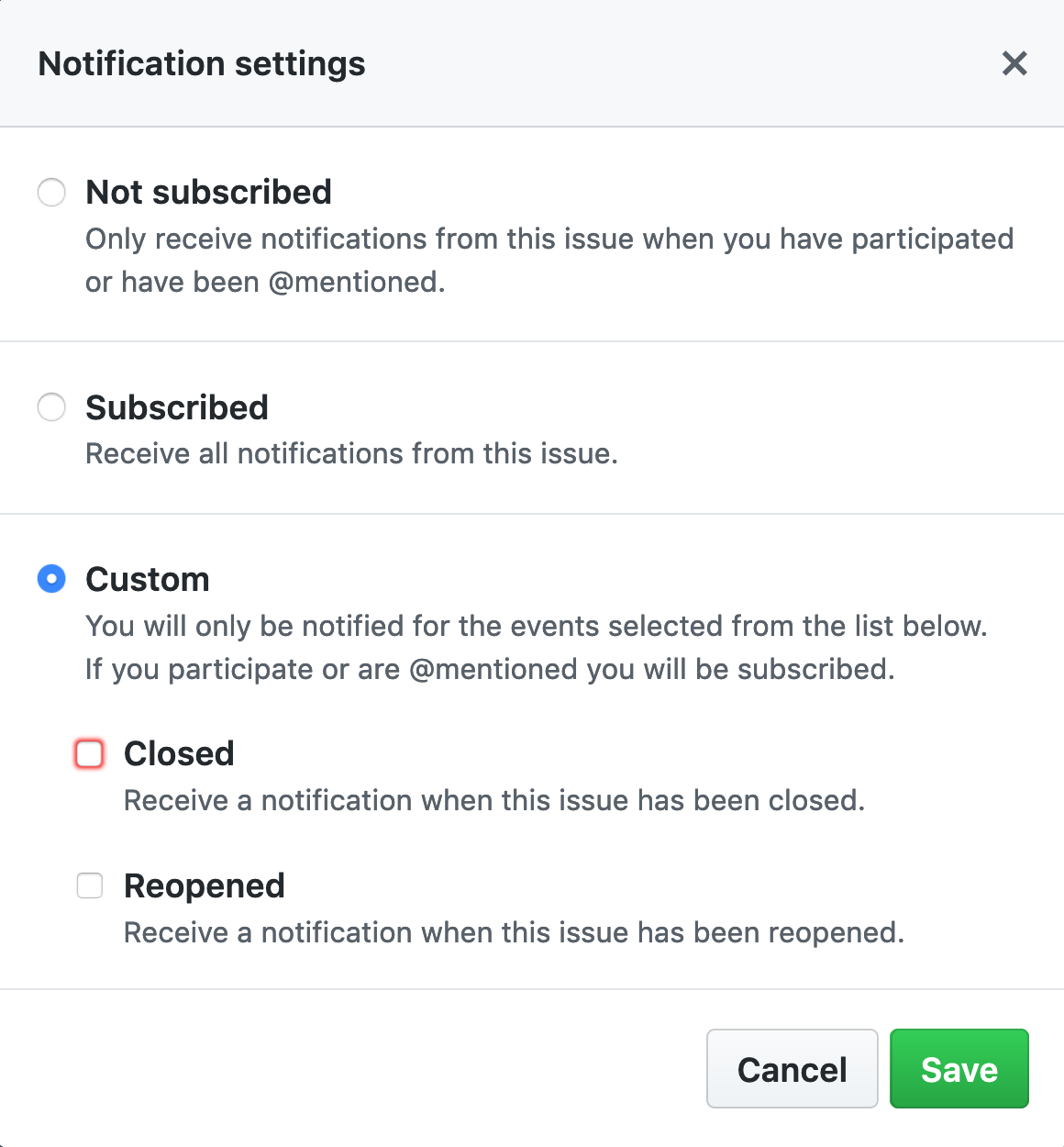Click the "Reopened" checkbox label text

205,885
